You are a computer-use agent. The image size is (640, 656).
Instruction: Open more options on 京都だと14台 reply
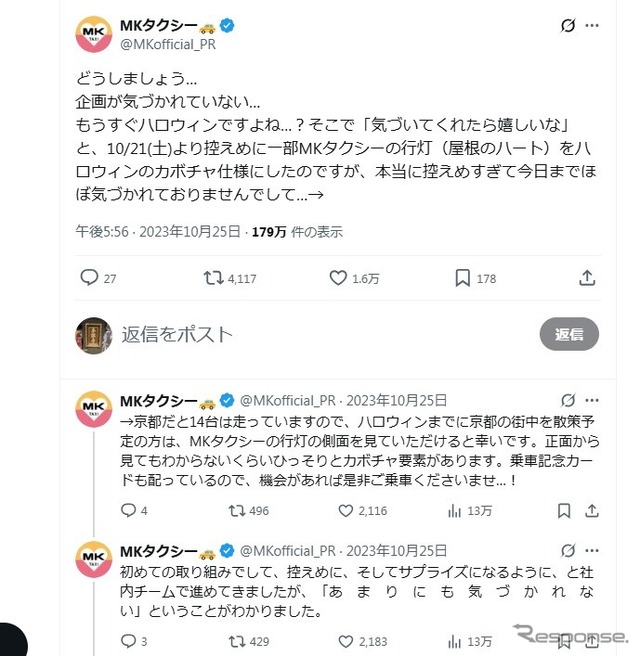[596, 400]
